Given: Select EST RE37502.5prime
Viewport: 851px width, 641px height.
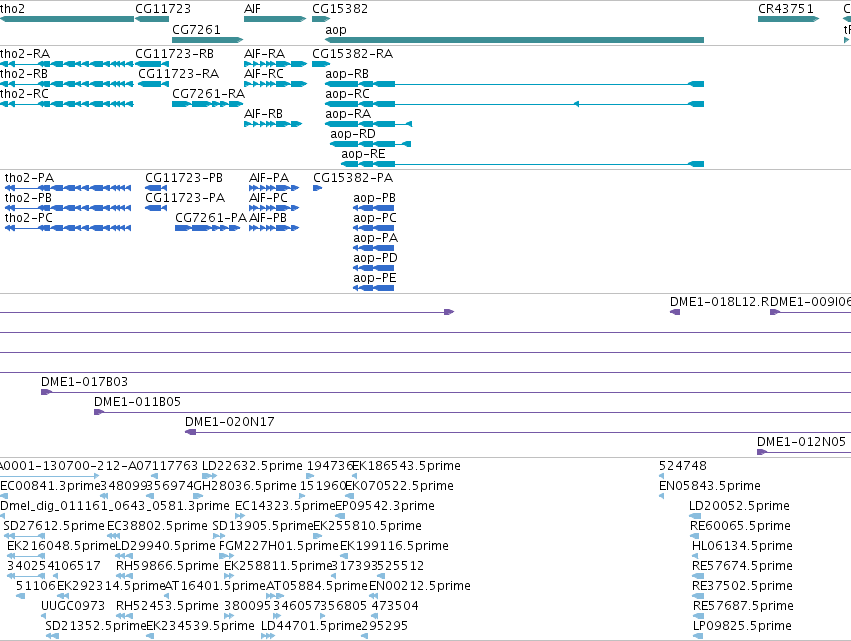Looking at the screenshot, I should coord(698,596).
